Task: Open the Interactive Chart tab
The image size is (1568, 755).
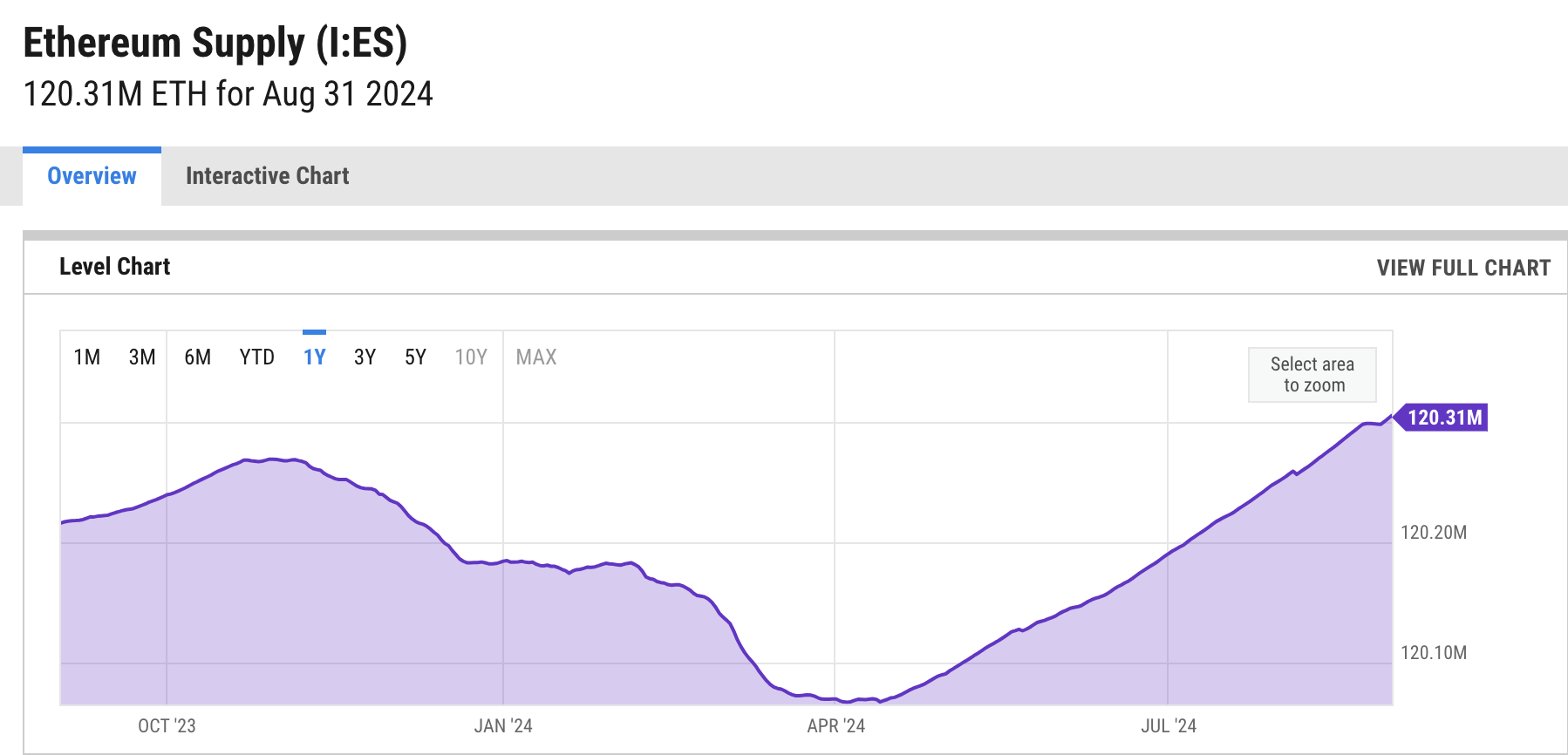Action: [267, 176]
